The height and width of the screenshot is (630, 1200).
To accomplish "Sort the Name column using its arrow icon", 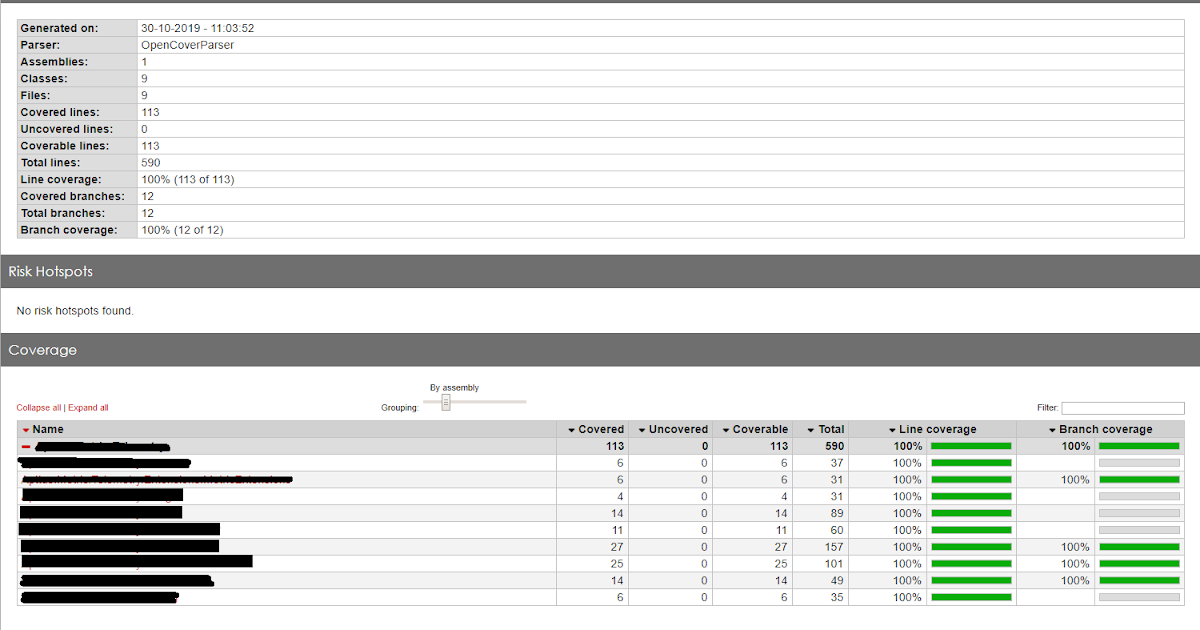I will tap(25, 429).
